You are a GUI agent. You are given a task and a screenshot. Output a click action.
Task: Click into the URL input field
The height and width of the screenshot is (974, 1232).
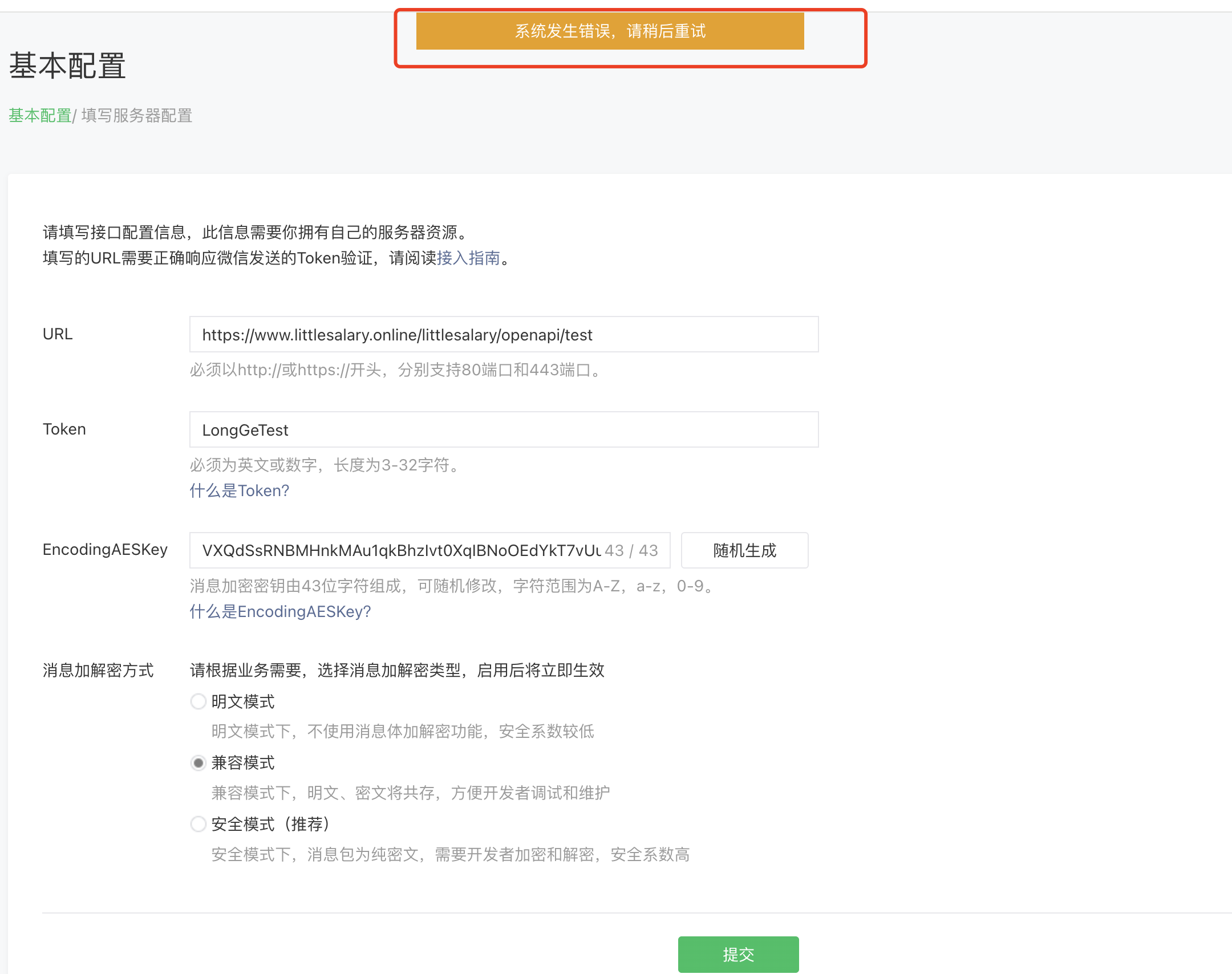[x=504, y=335]
